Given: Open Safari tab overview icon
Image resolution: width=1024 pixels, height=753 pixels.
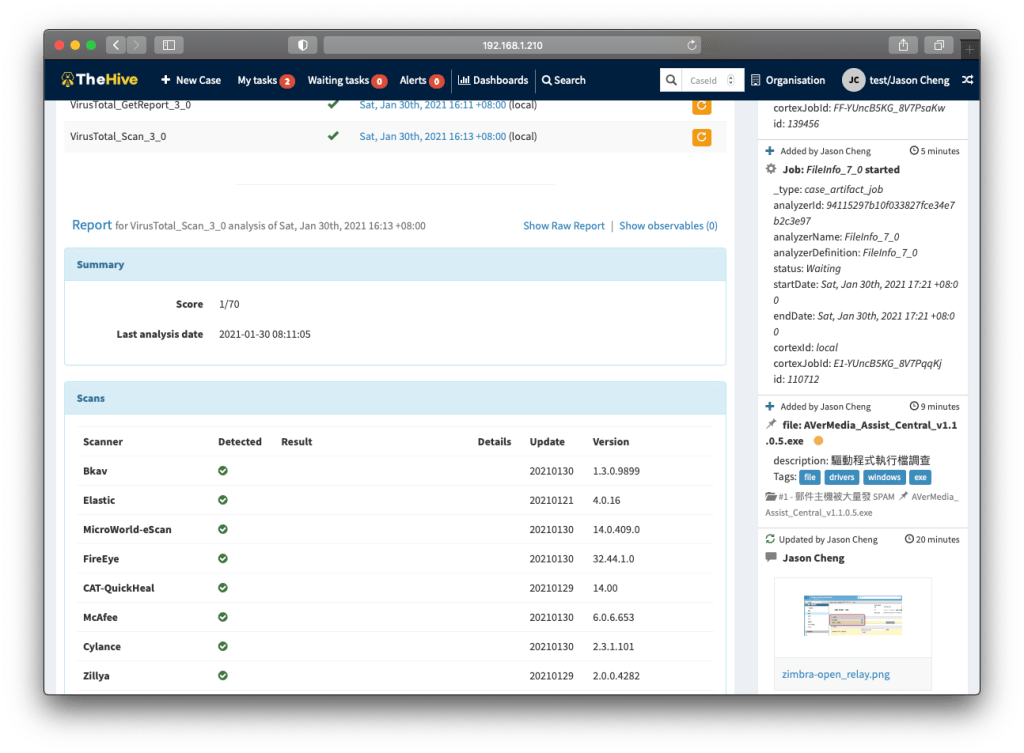Looking at the screenshot, I should click(939, 45).
